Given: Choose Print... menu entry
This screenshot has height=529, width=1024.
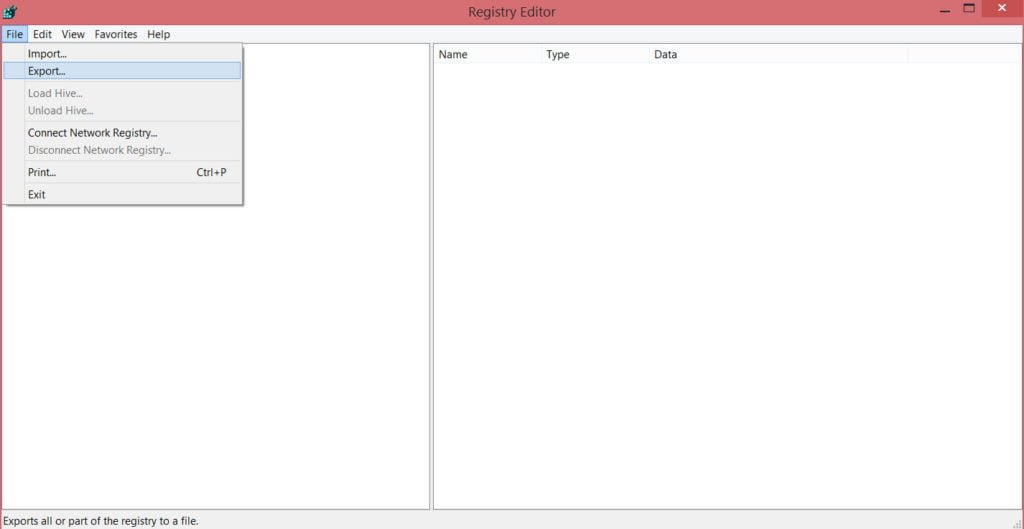Looking at the screenshot, I should tap(122, 172).
